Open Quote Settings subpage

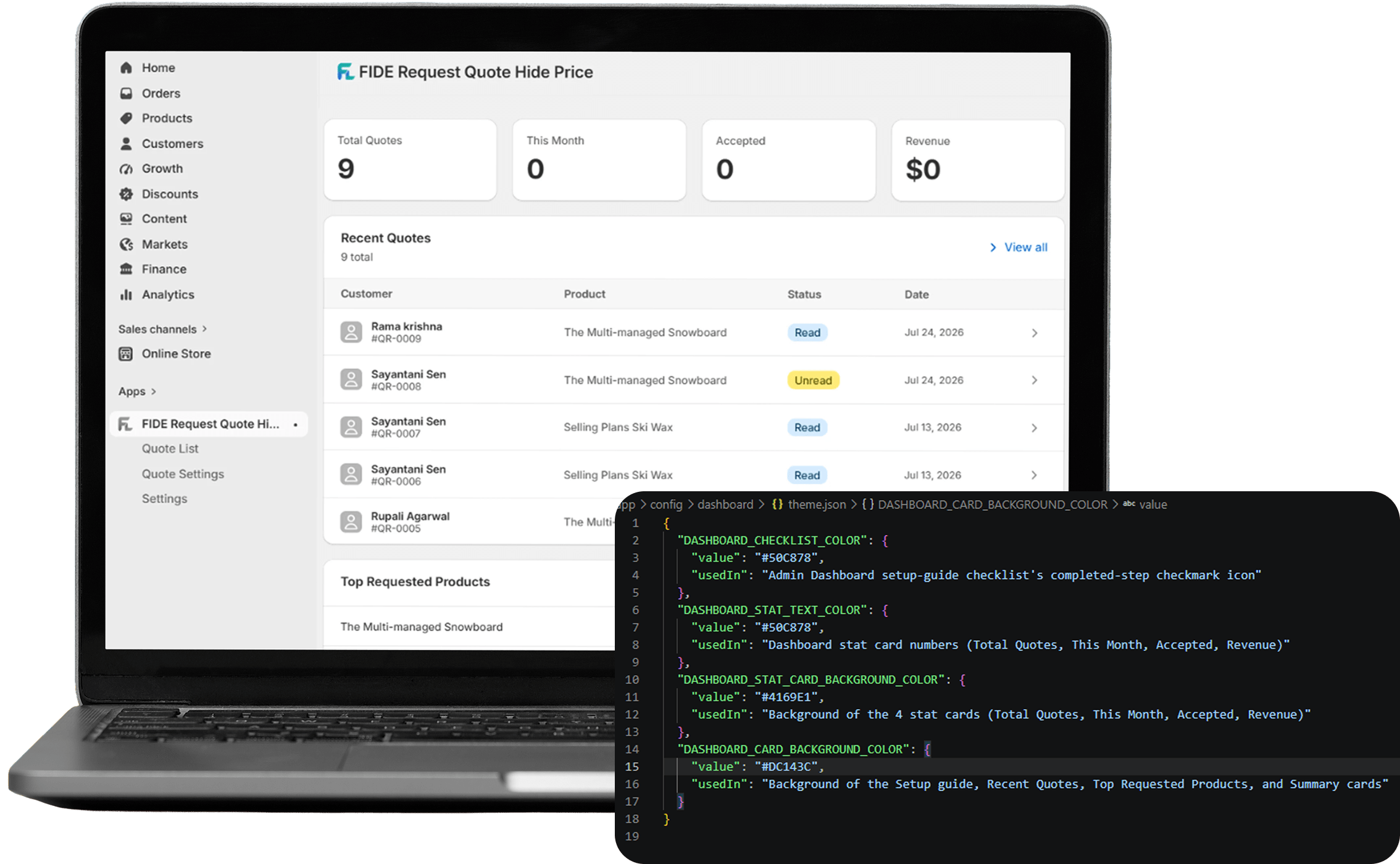coord(183,474)
